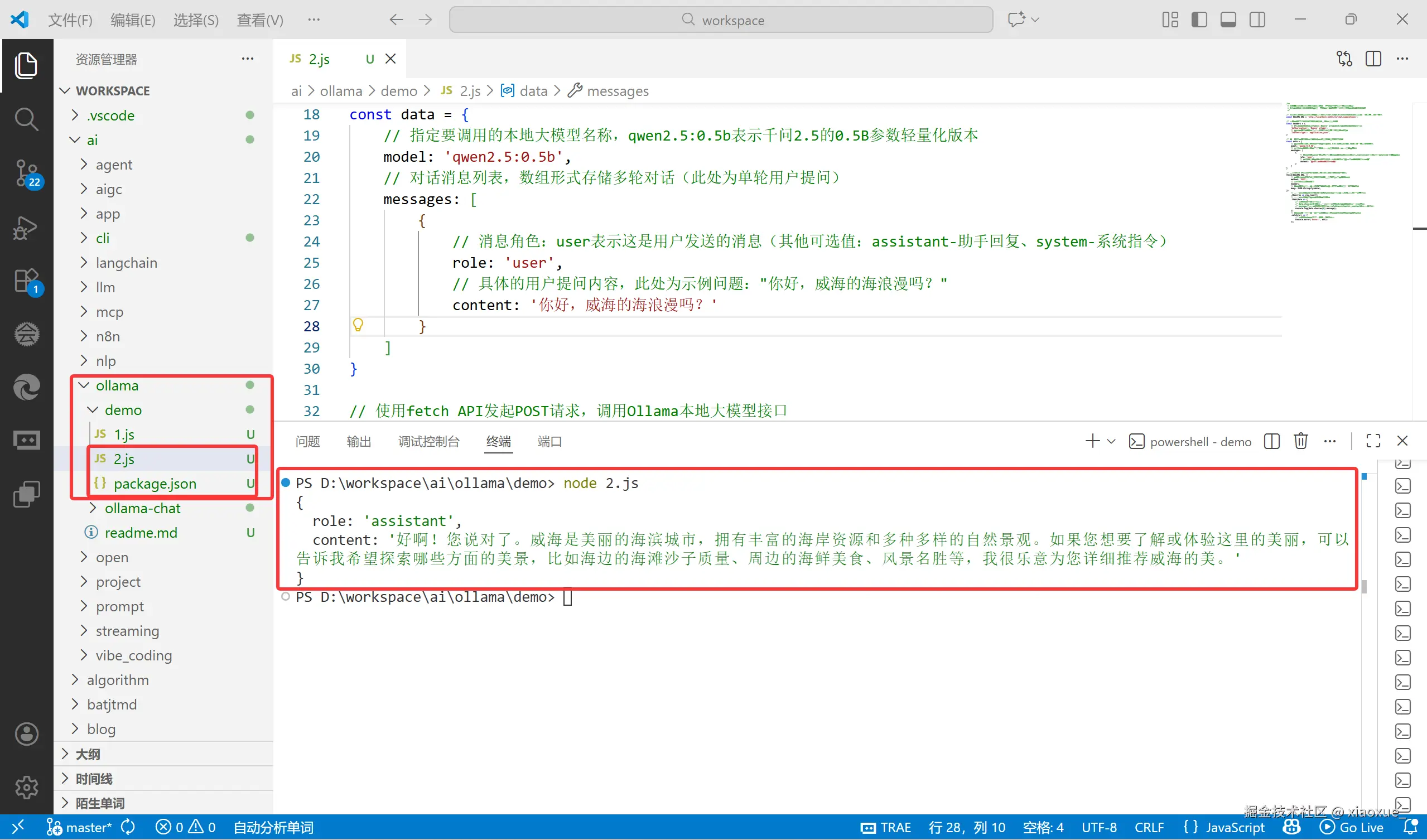Viewport: 1427px width, 840px height.
Task: Delete the powershell terminal with the trash icon
Action: [1301, 441]
